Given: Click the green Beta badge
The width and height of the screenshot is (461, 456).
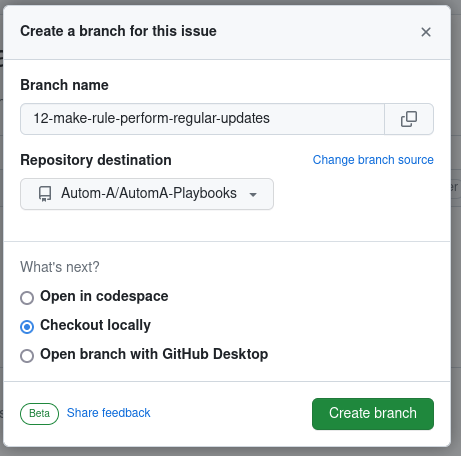Looking at the screenshot, I should (39, 414).
